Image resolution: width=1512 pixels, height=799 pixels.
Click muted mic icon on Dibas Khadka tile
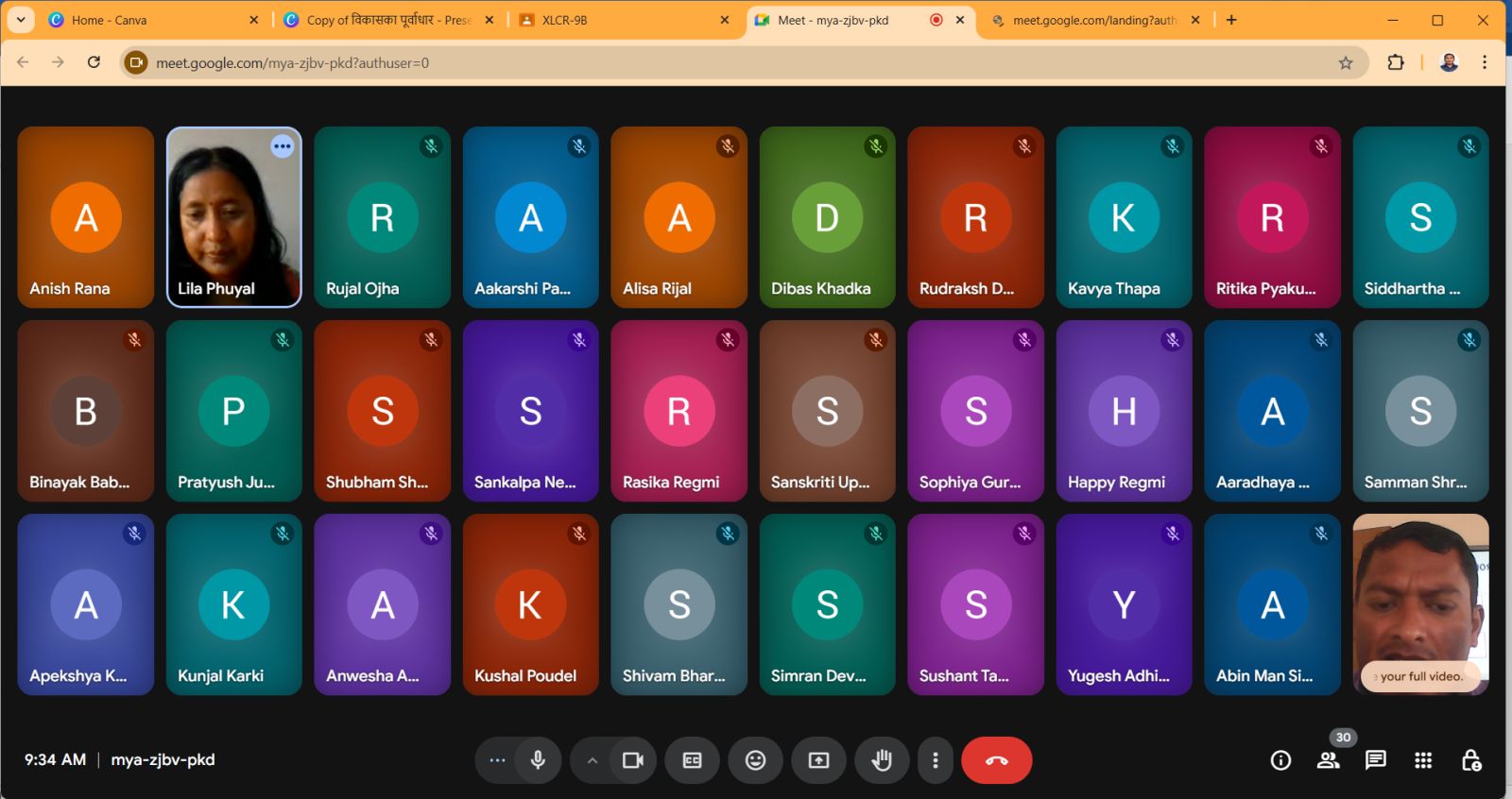point(876,146)
